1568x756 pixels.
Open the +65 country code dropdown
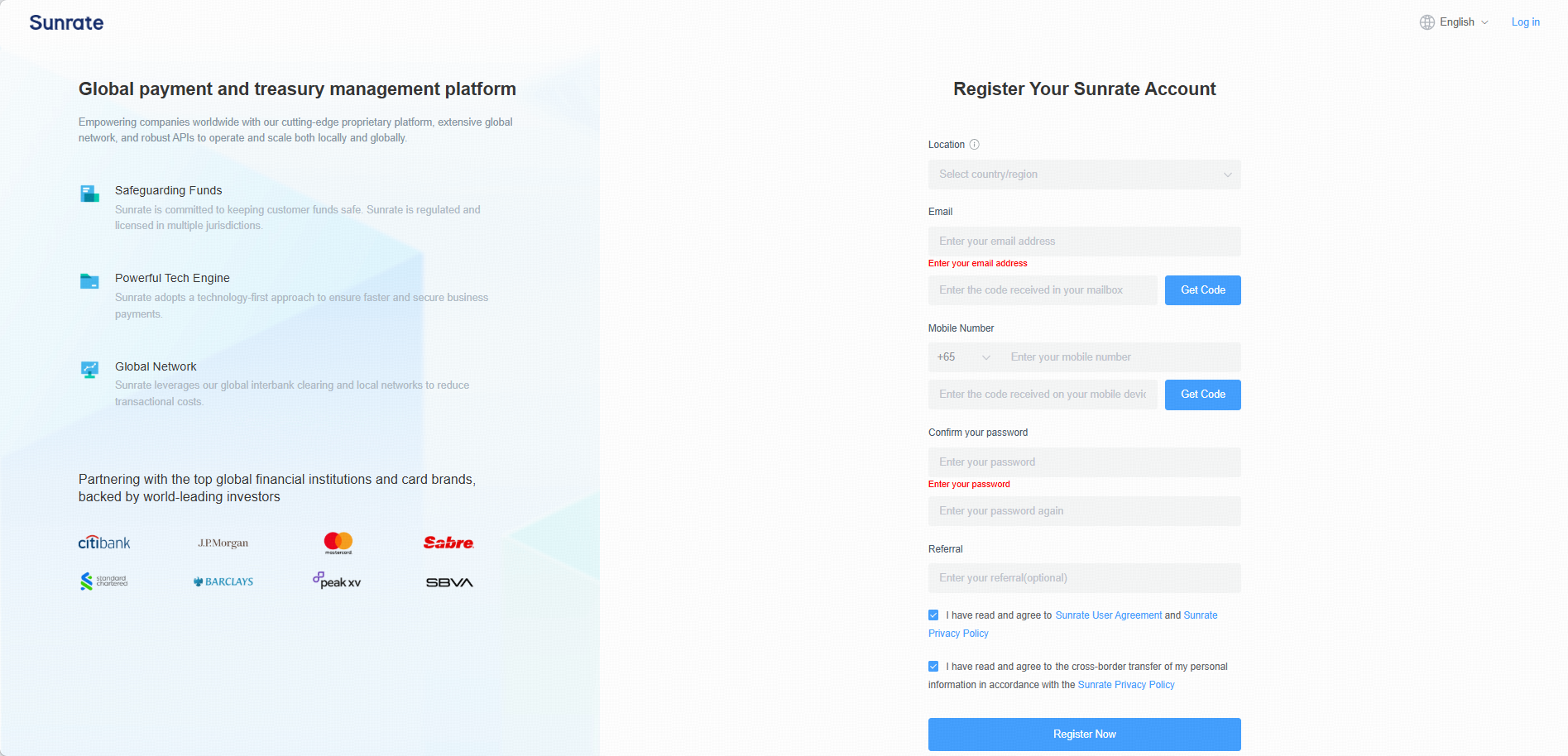tap(963, 357)
